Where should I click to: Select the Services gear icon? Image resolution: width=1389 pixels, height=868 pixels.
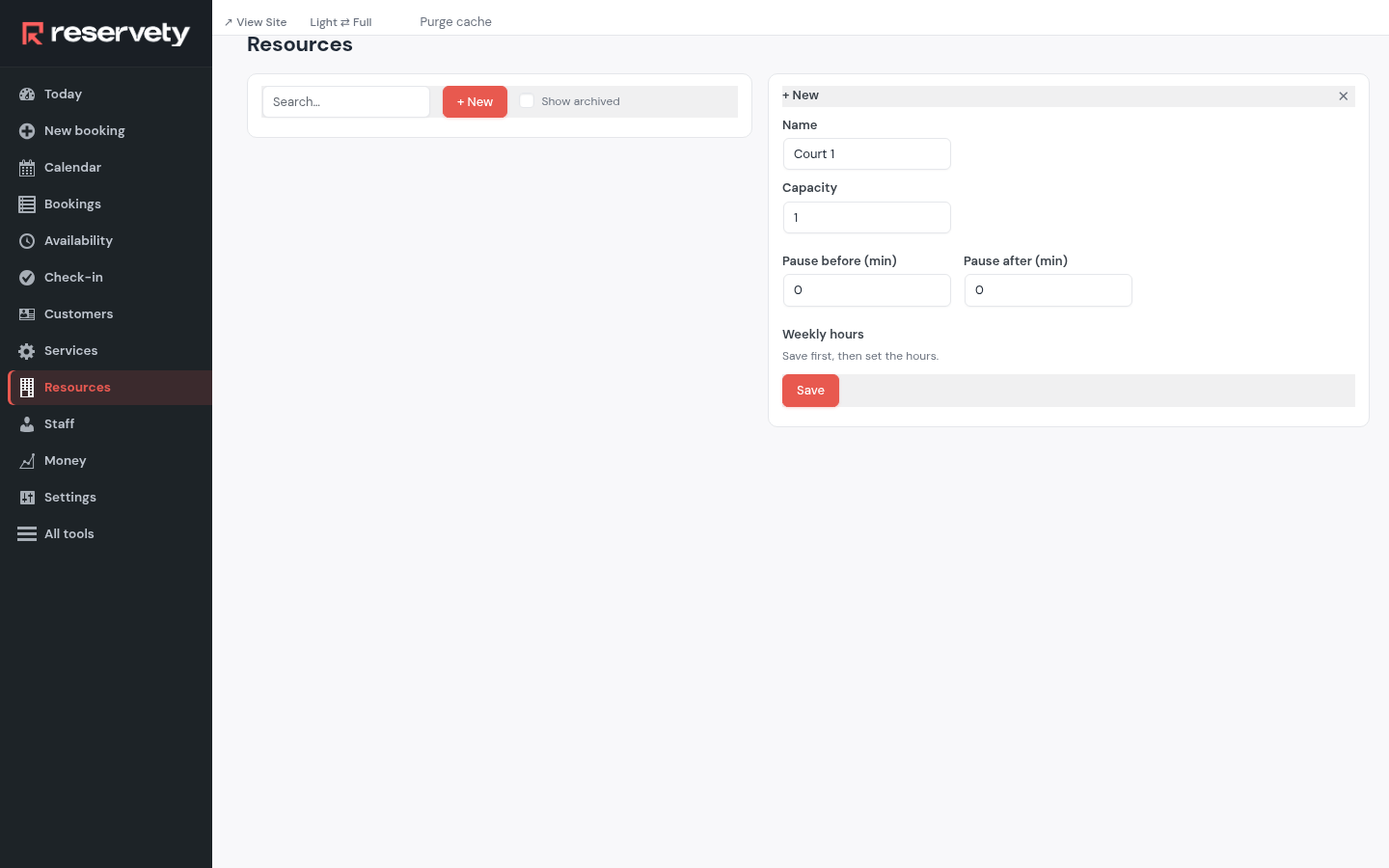point(27,351)
